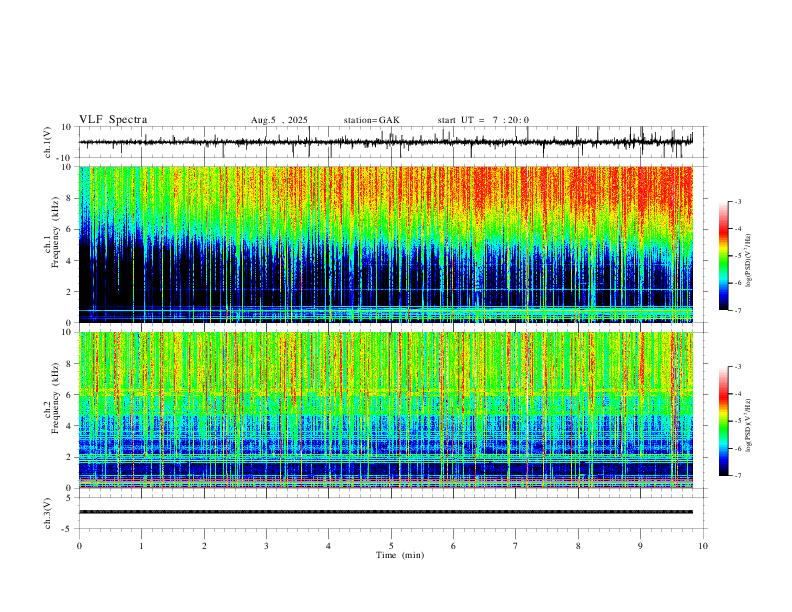The height and width of the screenshot is (612, 792).
Task: Click the 'Time (min)' axis label
Action: point(400,555)
